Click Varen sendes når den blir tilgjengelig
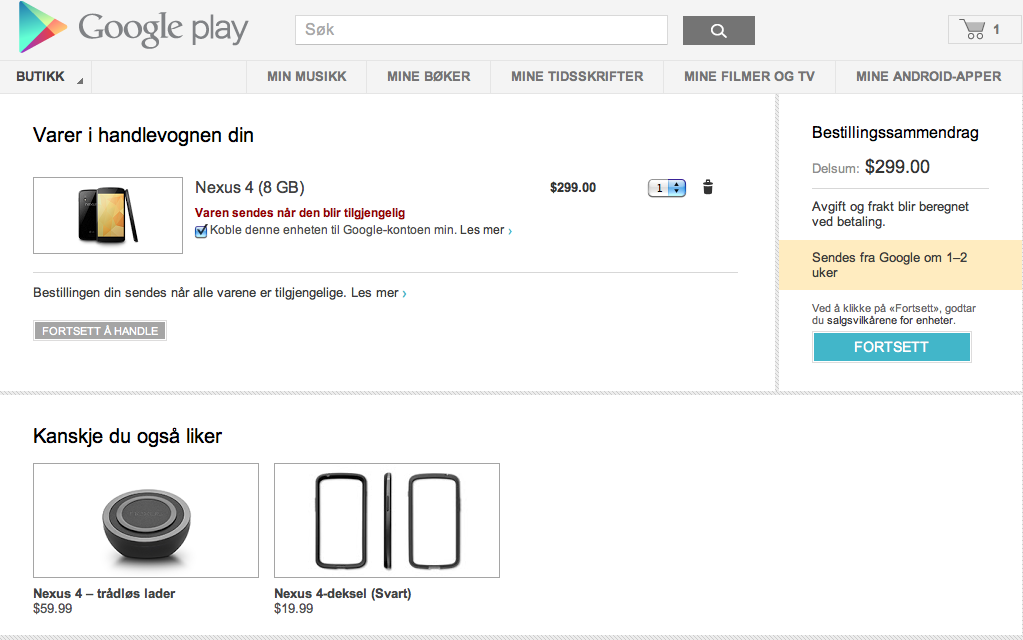This screenshot has width=1023, height=640. coord(300,213)
